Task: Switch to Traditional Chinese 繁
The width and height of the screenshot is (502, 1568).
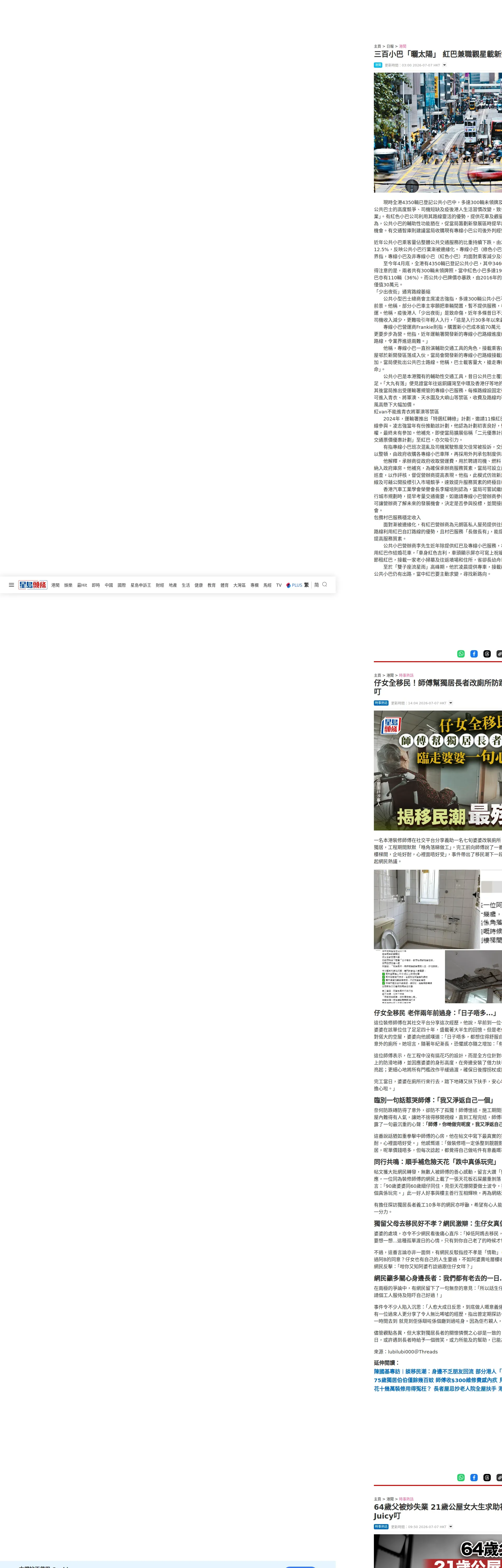Action: click(x=306, y=585)
